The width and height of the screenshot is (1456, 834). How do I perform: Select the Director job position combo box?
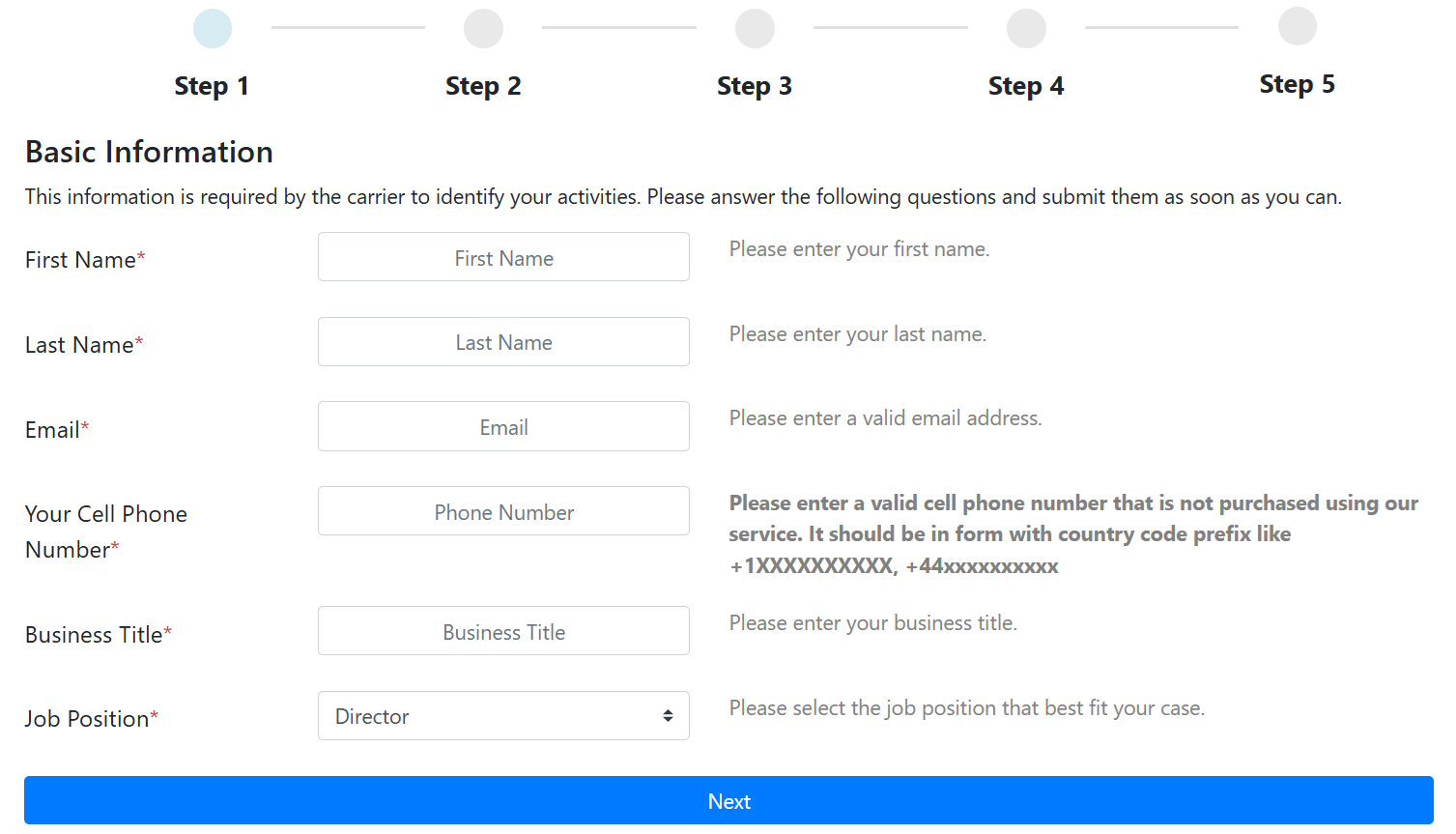point(503,716)
